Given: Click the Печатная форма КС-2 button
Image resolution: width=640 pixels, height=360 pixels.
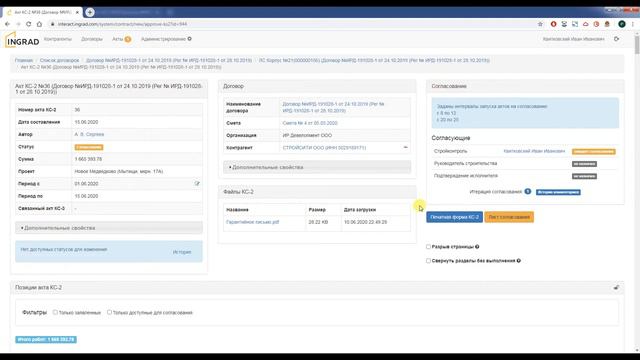Looking at the screenshot, I should click(455, 217).
